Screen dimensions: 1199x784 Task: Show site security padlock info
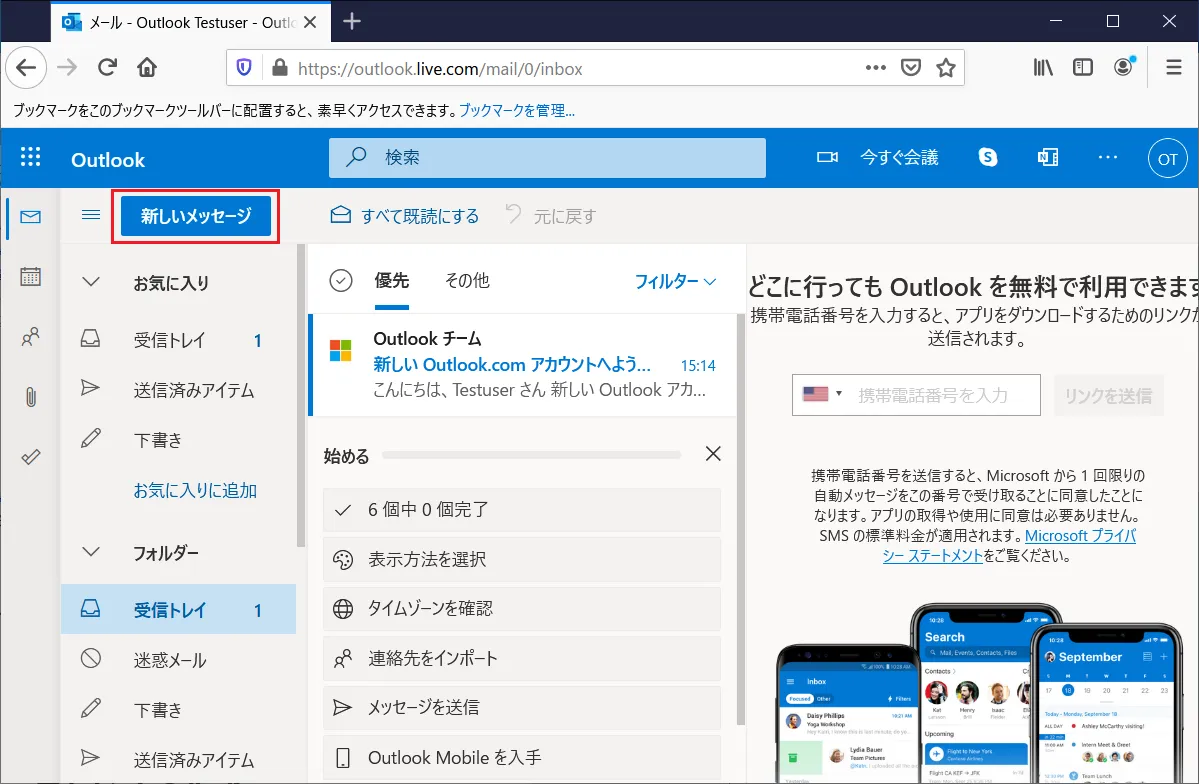coord(280,68)
